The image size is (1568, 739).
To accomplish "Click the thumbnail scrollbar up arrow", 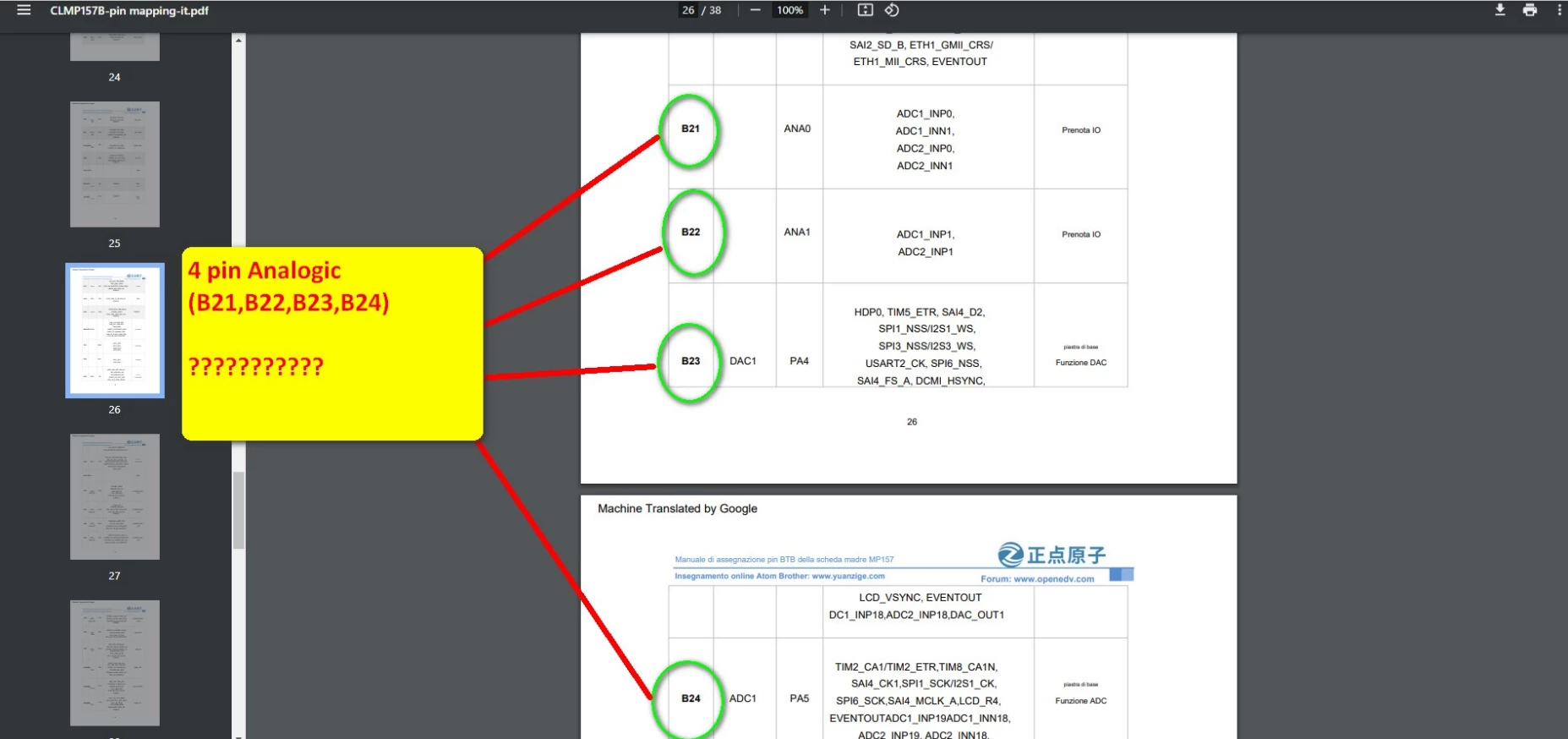I will pos(238,40).
